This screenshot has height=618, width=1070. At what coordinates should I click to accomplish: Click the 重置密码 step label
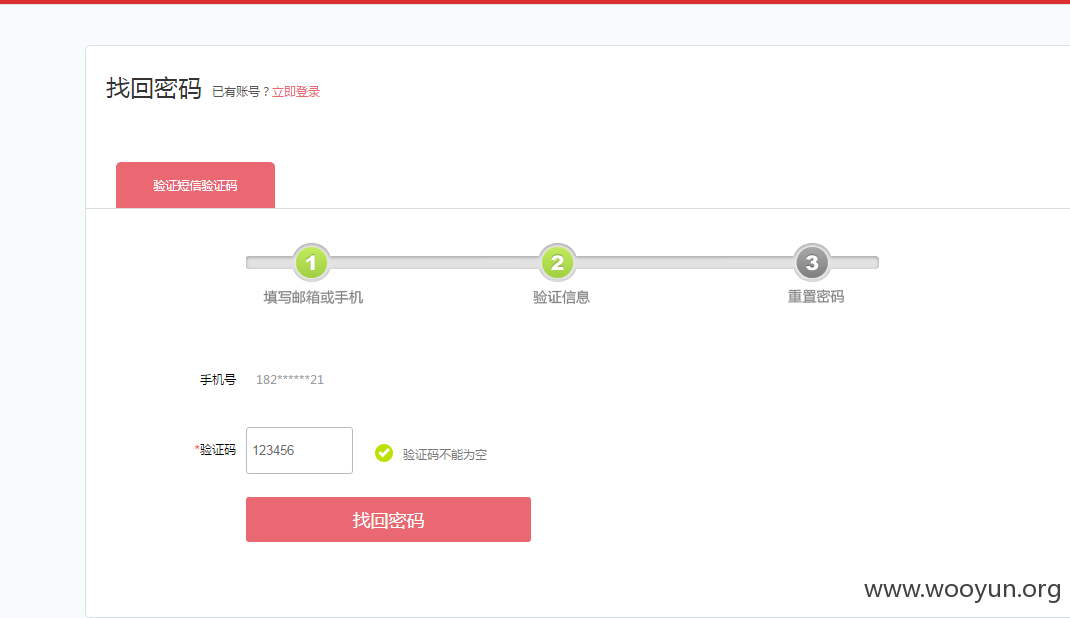(815, 297)
